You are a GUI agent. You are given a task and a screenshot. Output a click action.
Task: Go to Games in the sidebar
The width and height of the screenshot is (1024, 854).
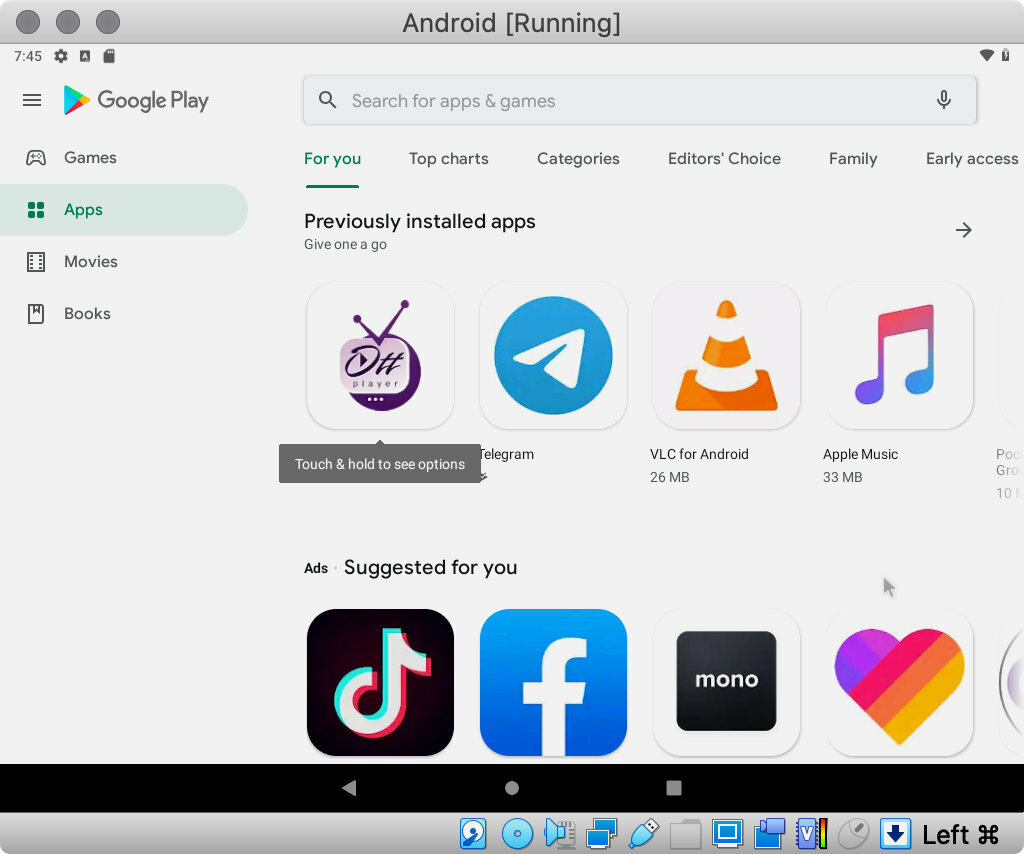click(90, 158)
